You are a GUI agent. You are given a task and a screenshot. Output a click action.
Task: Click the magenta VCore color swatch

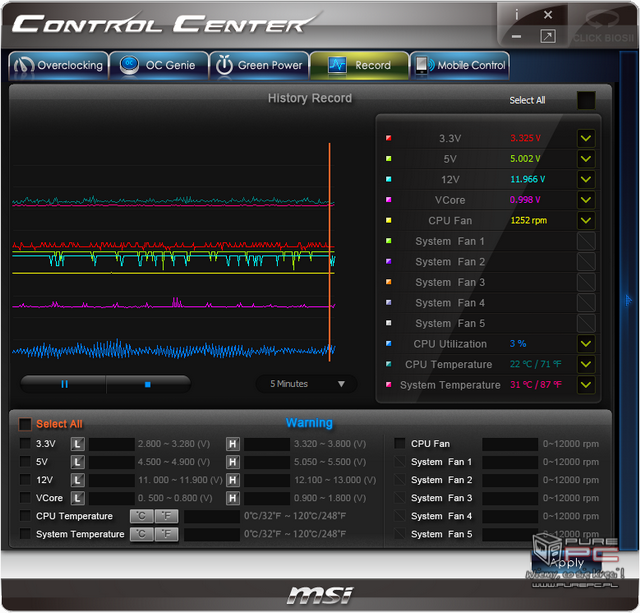389,200
